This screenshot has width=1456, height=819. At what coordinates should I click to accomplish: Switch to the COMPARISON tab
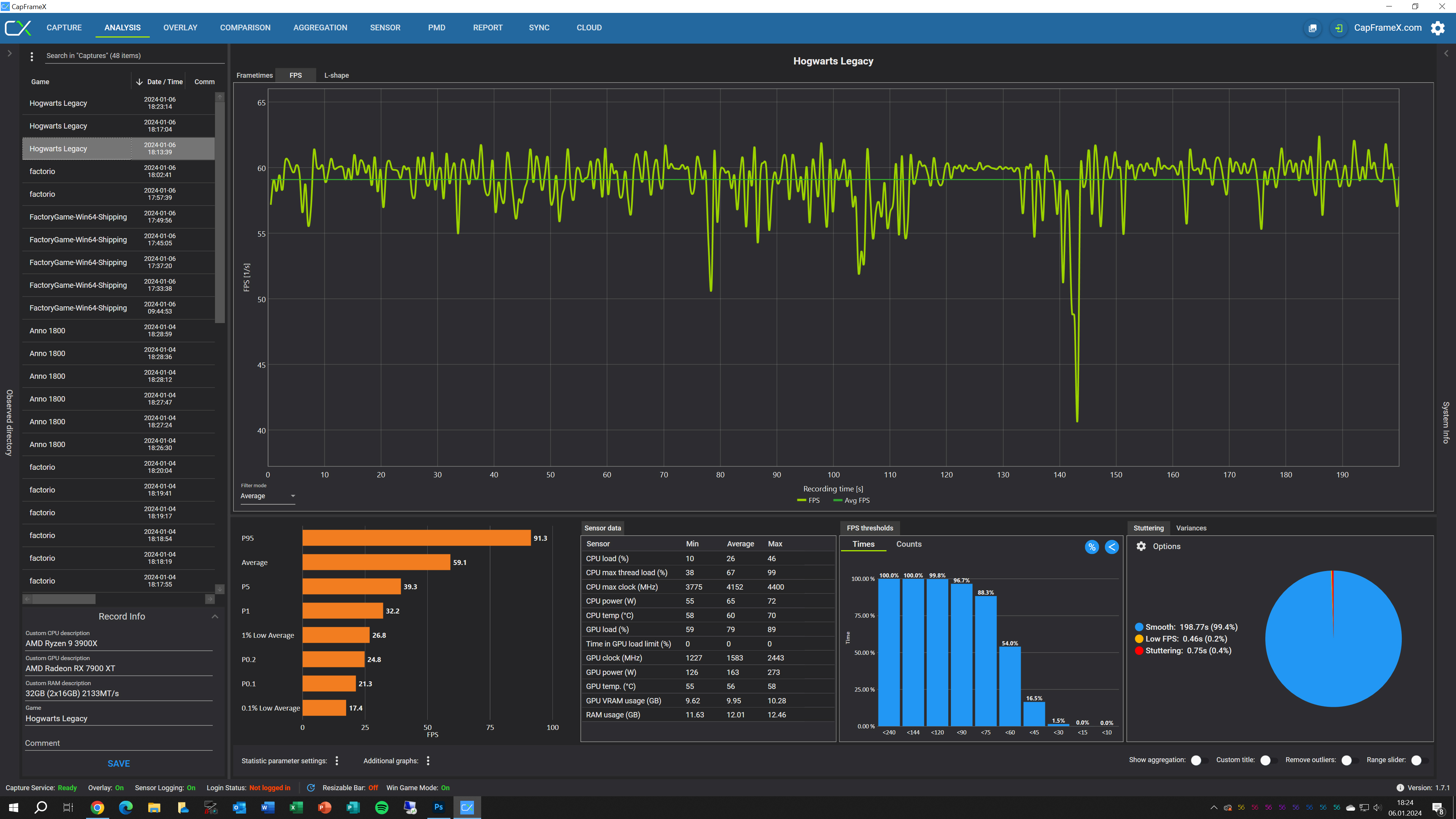point(245,27)
